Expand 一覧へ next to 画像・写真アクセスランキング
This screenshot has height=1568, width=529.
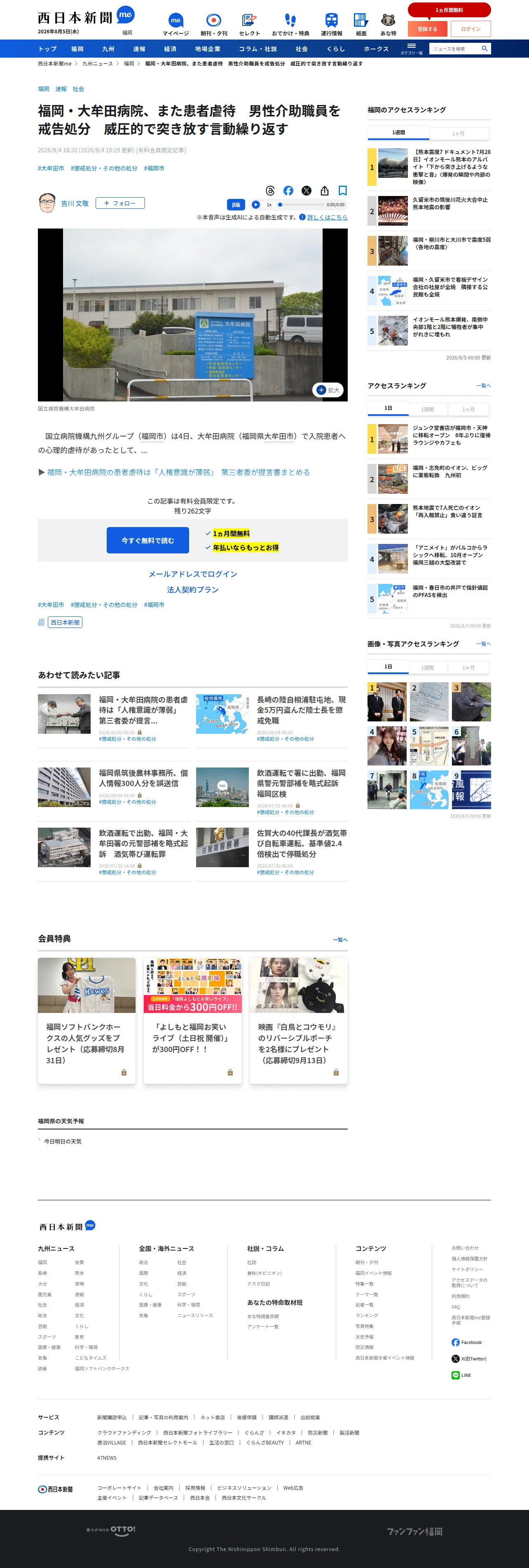click(x=483, y=644)
